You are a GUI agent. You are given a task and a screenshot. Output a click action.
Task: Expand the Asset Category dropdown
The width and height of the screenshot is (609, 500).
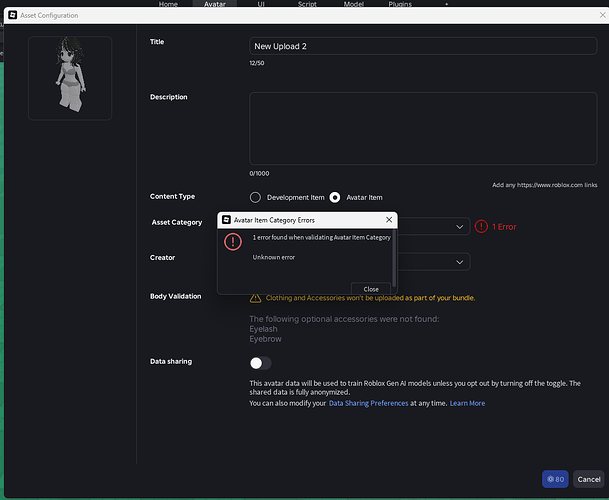[x=459, y=227]
